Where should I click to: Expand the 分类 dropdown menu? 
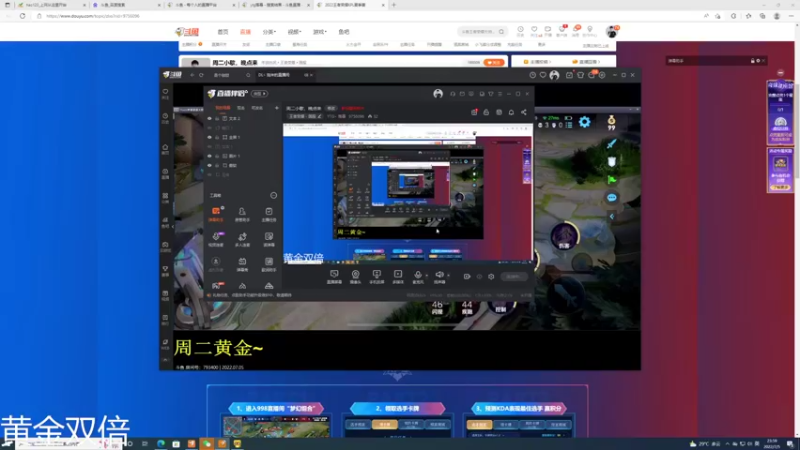pos(269,32)
